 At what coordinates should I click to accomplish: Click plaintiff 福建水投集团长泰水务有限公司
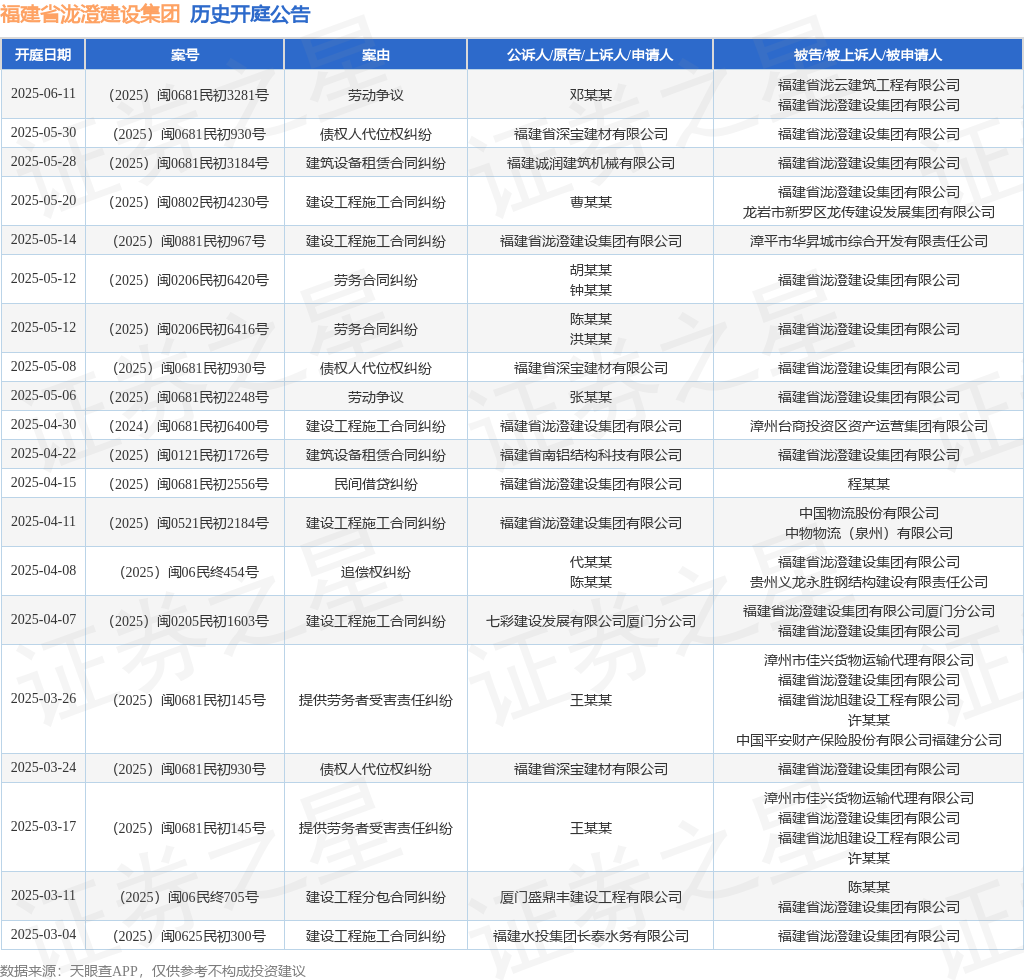point(590,936)
